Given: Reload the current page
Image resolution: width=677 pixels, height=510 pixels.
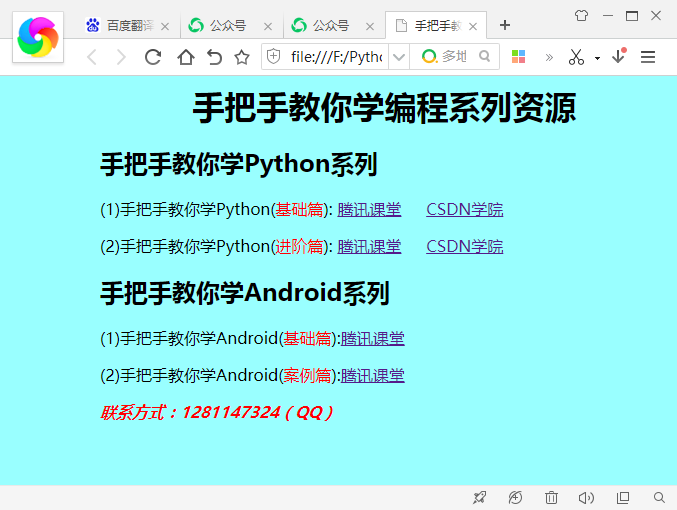Looking at the screenshot, I should click(x=153, y=57).
